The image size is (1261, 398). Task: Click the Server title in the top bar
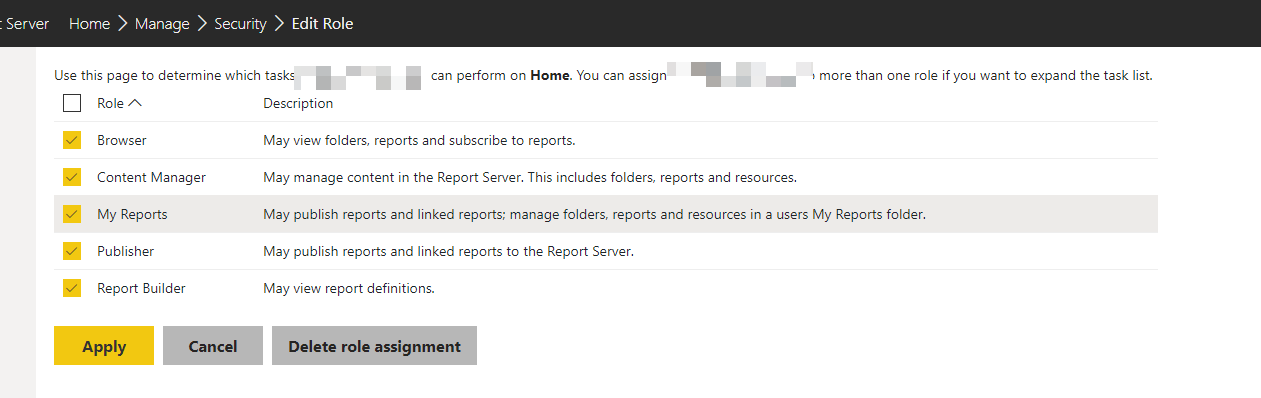26,23
